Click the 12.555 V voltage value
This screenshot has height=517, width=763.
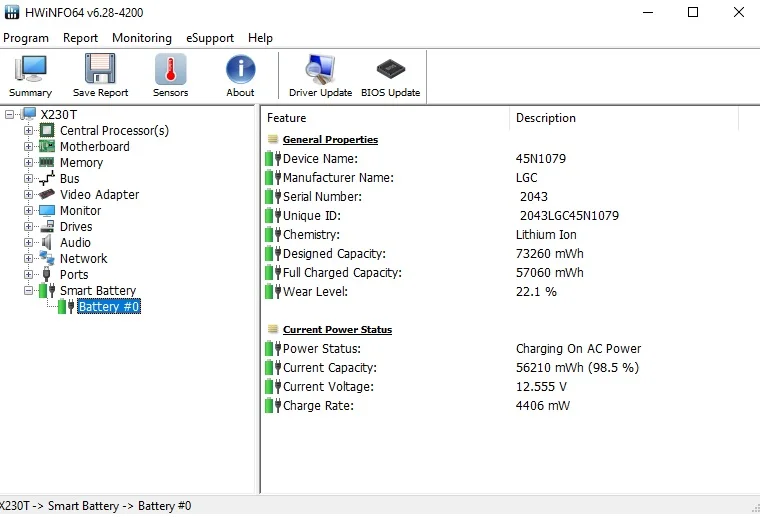[541, 387]
